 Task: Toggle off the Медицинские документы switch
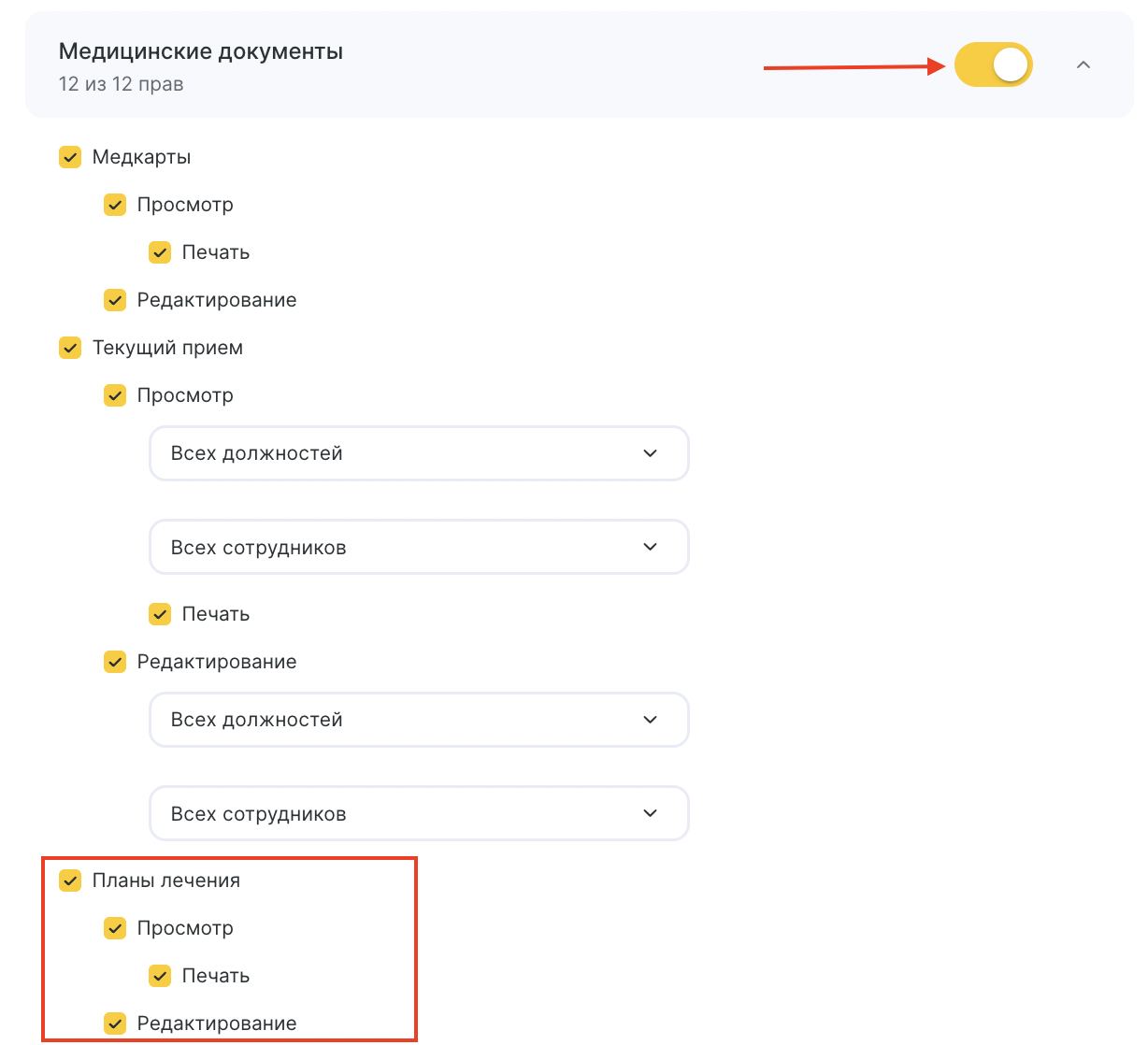[x=993, y=64]
